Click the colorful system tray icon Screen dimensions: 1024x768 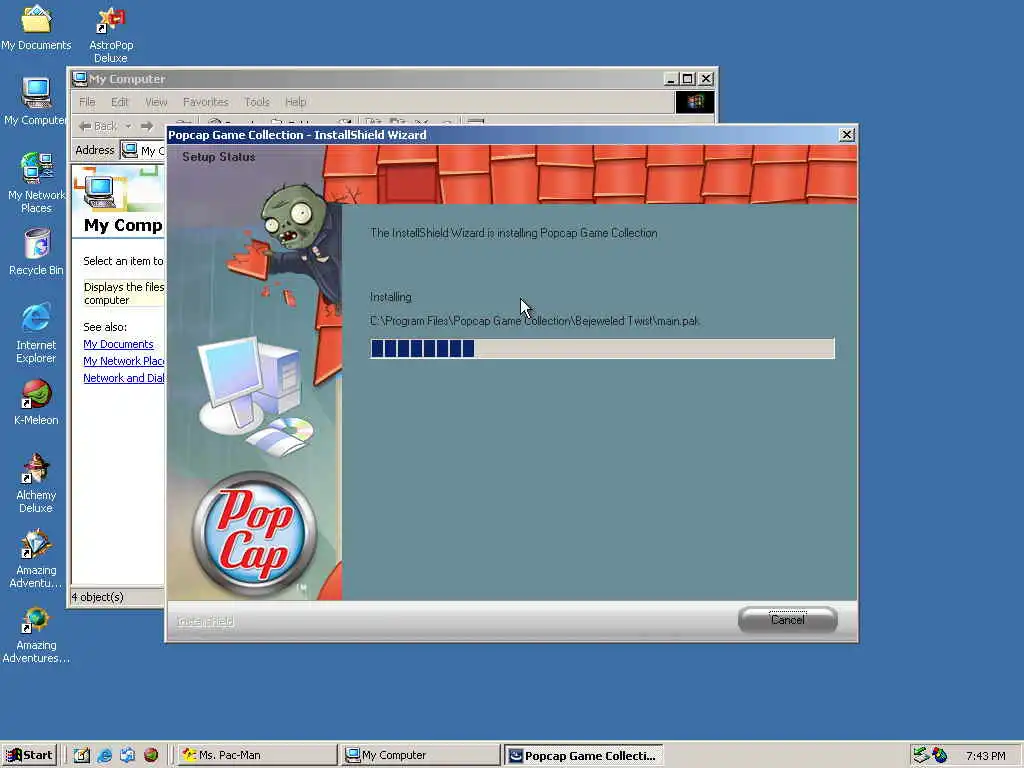click(940, 755)
